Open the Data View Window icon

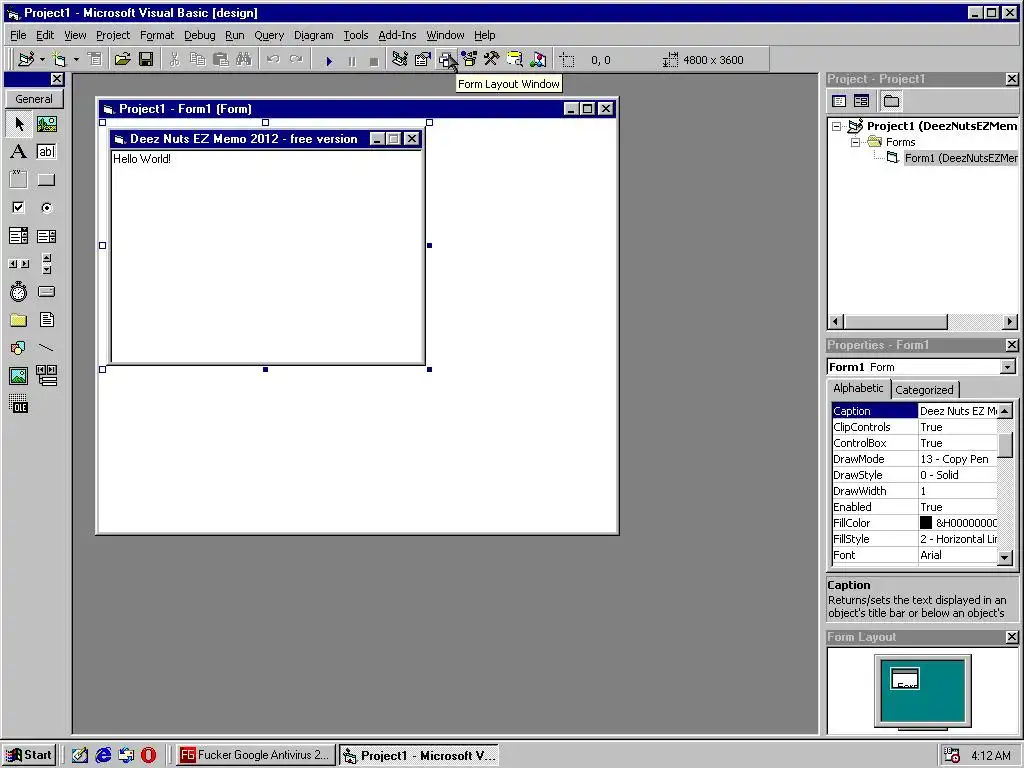[x=515, y=59]
